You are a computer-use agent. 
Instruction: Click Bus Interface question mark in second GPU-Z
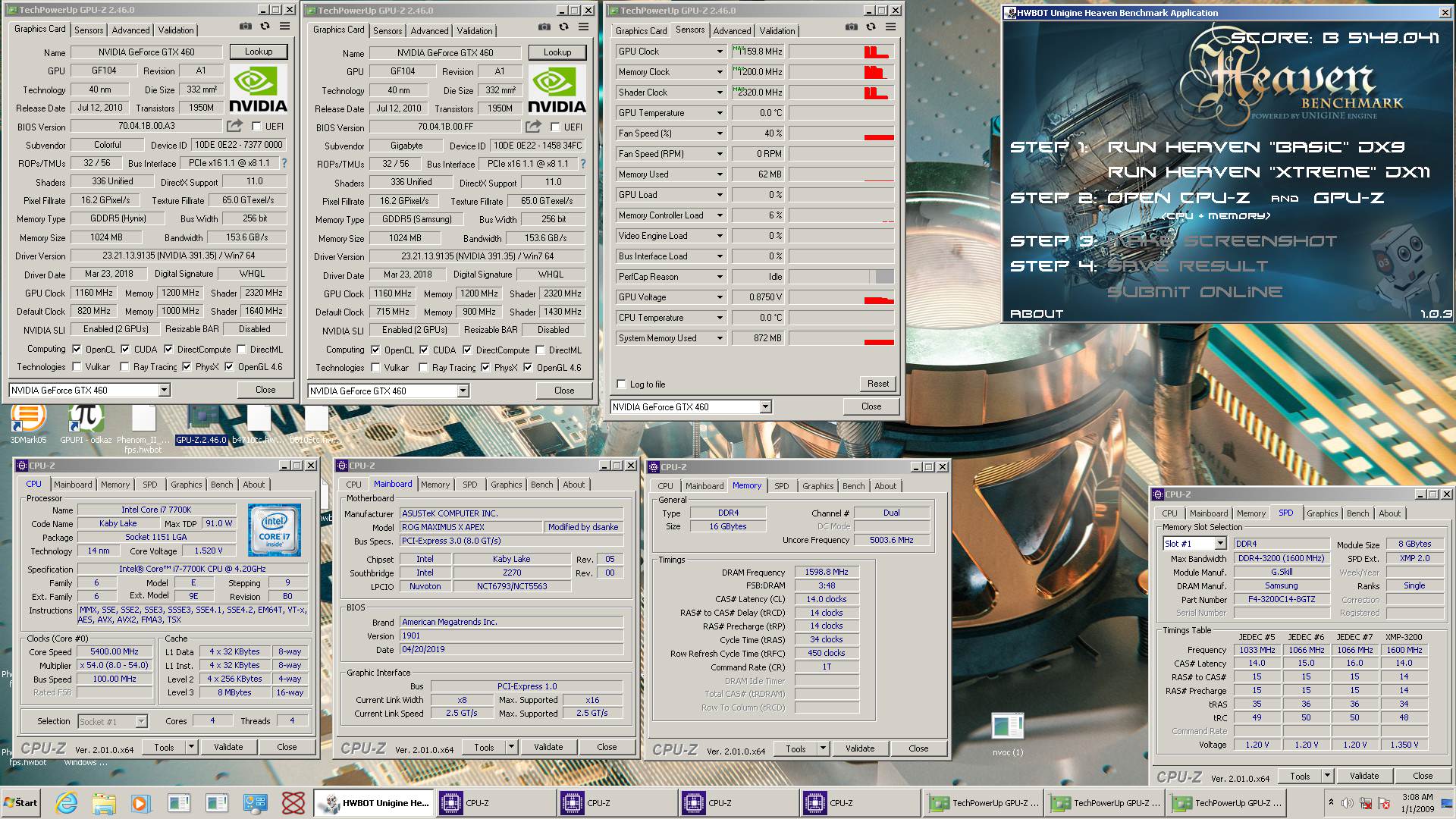(x=583, y=164)
